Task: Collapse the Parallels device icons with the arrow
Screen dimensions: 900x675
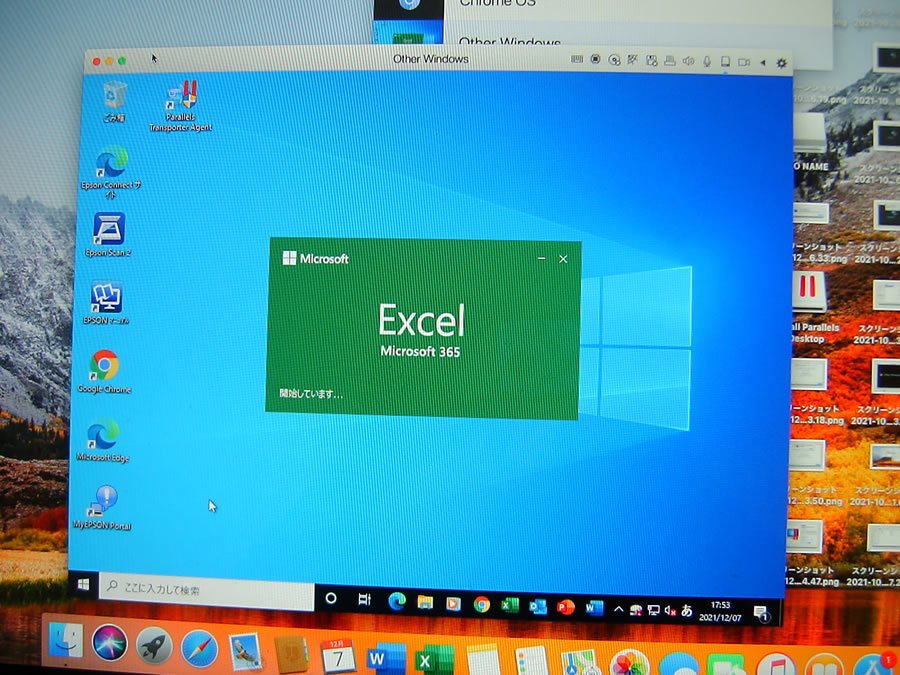Action: [x=763, y=63]
